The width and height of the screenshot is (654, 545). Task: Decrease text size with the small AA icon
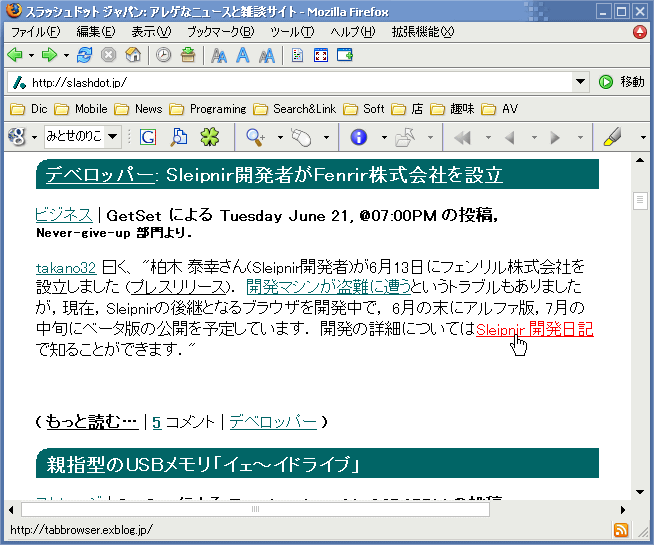[x=219, y=55]
